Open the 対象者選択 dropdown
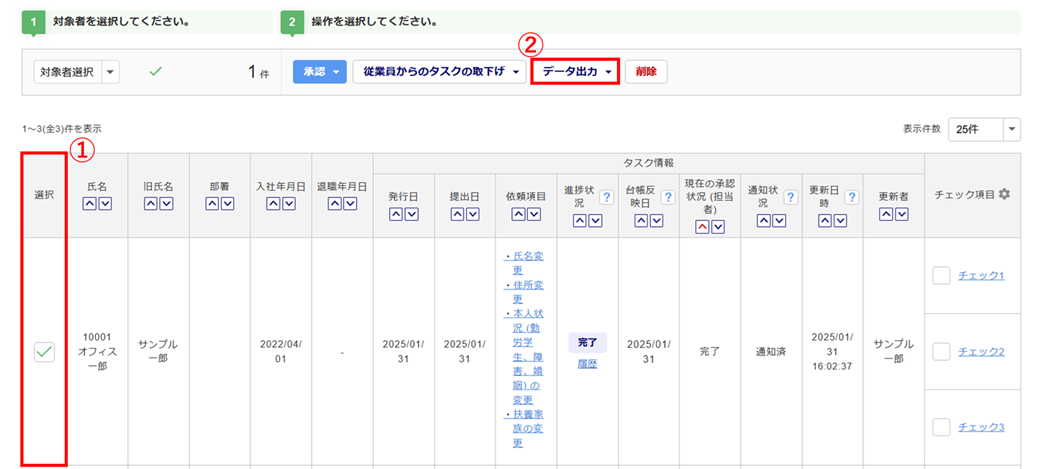The image size is (1043, 469). click(x=76, y=72)
